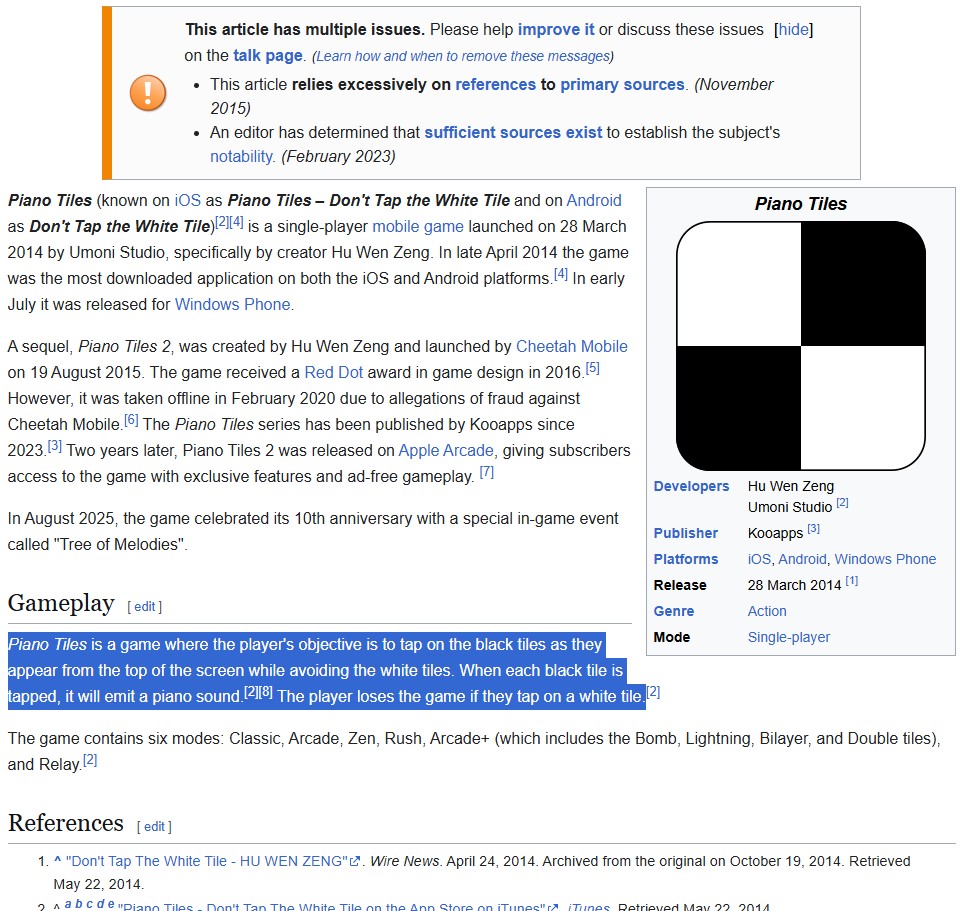Open Windows Phone link in infobox

coord(885,559)
